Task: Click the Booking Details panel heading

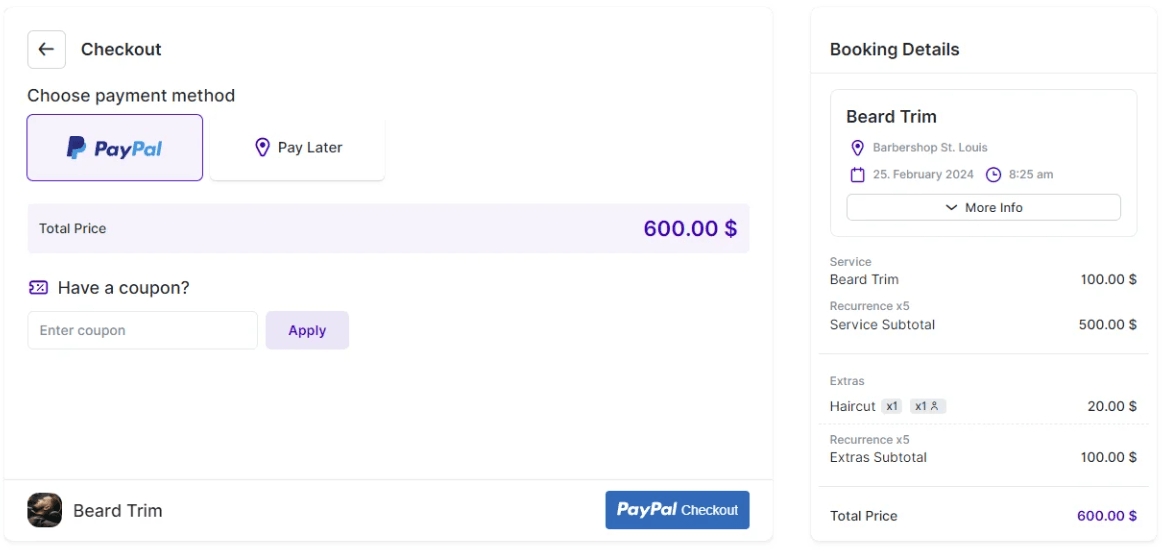Action: tap(894, 50)
